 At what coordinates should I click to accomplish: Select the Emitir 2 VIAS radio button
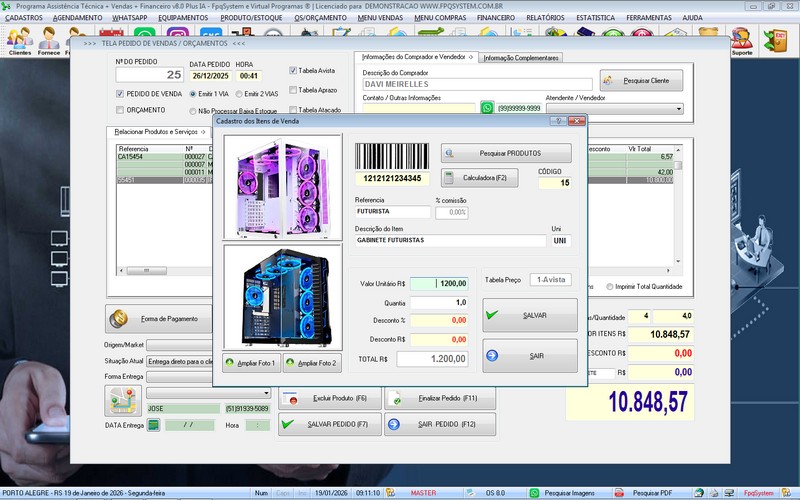pyautogui.click(x=239, y=94)
